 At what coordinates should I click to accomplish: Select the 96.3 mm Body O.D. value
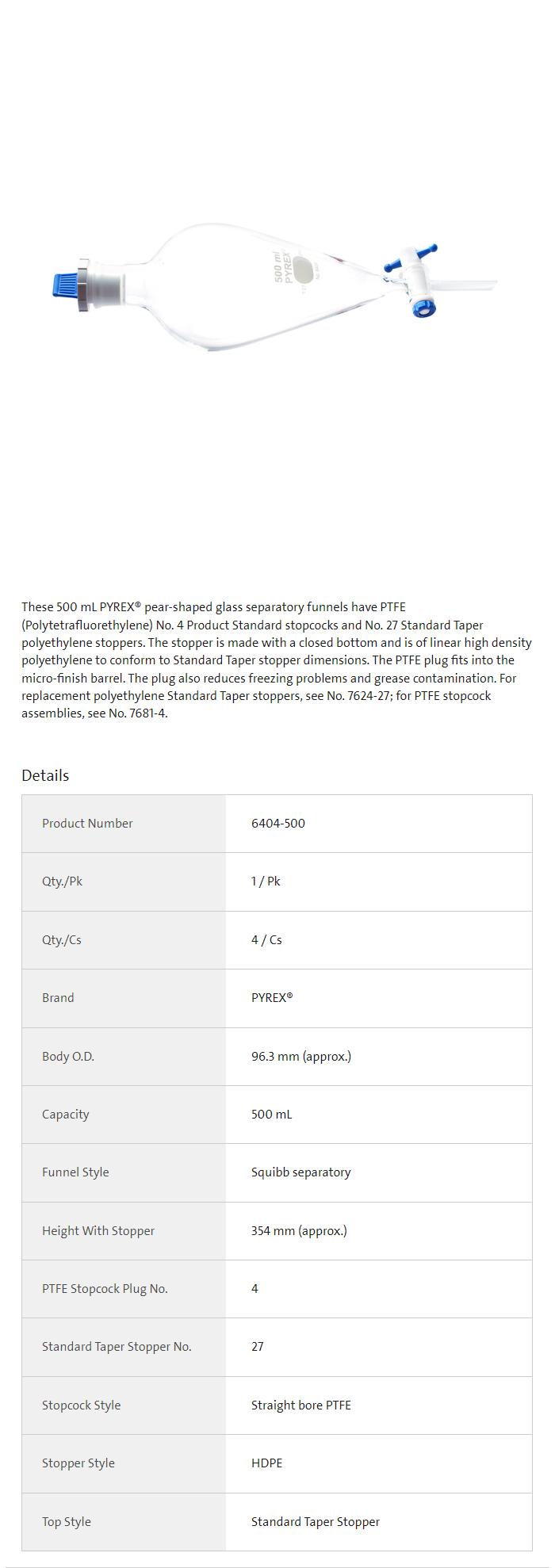click(300, 1056)
